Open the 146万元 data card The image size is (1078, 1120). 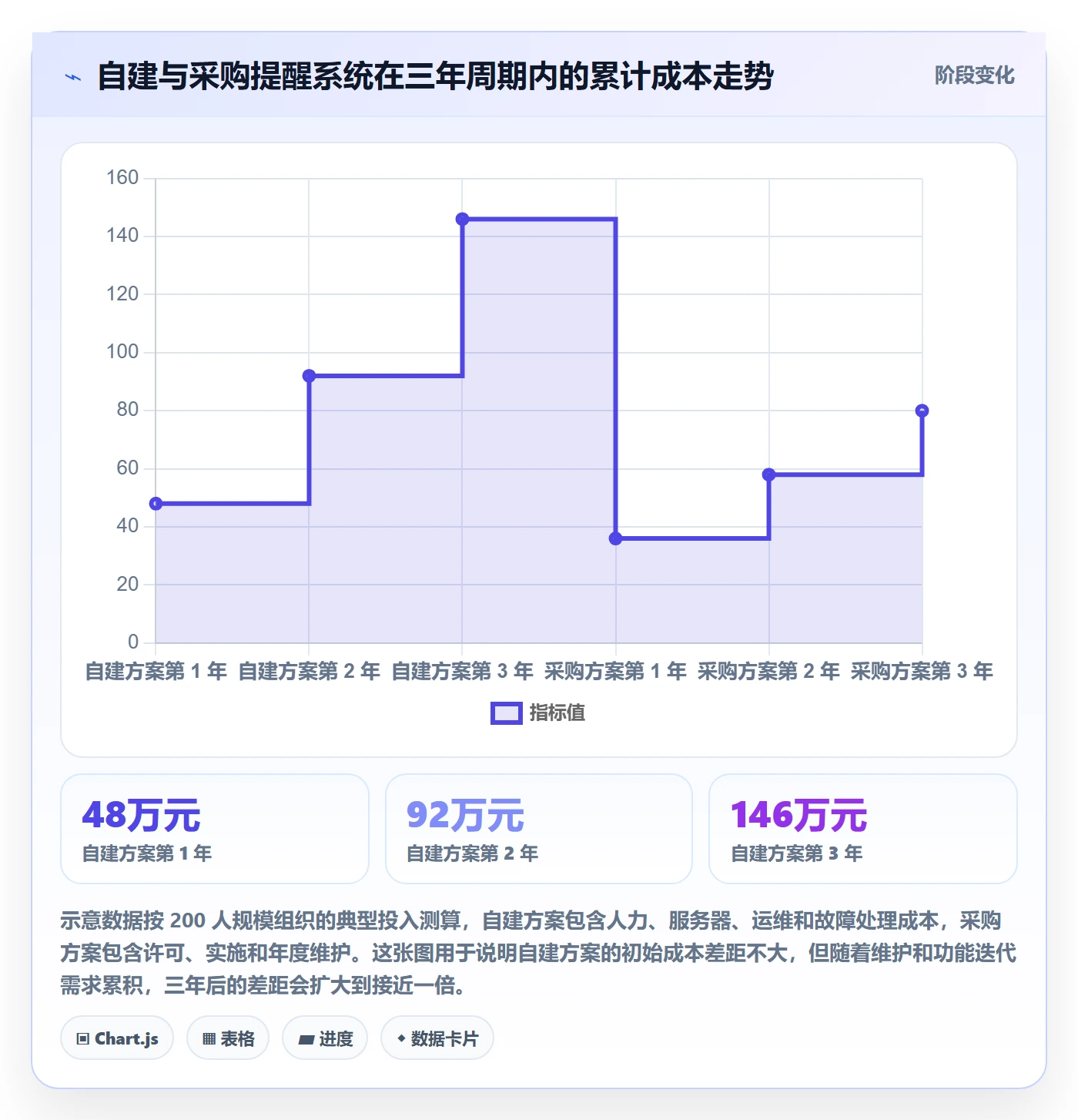pos(862,829)
